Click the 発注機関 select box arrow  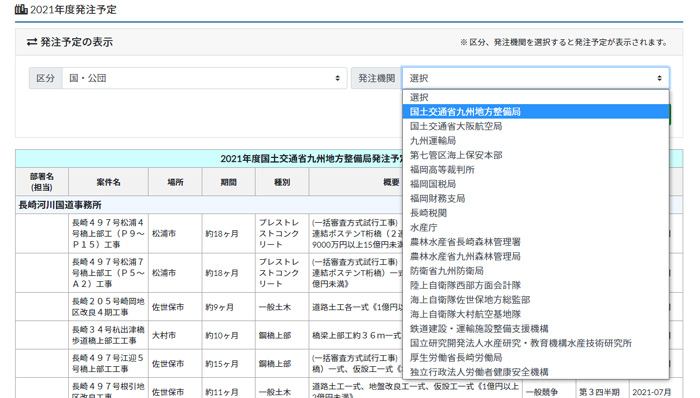click(659, 78)
